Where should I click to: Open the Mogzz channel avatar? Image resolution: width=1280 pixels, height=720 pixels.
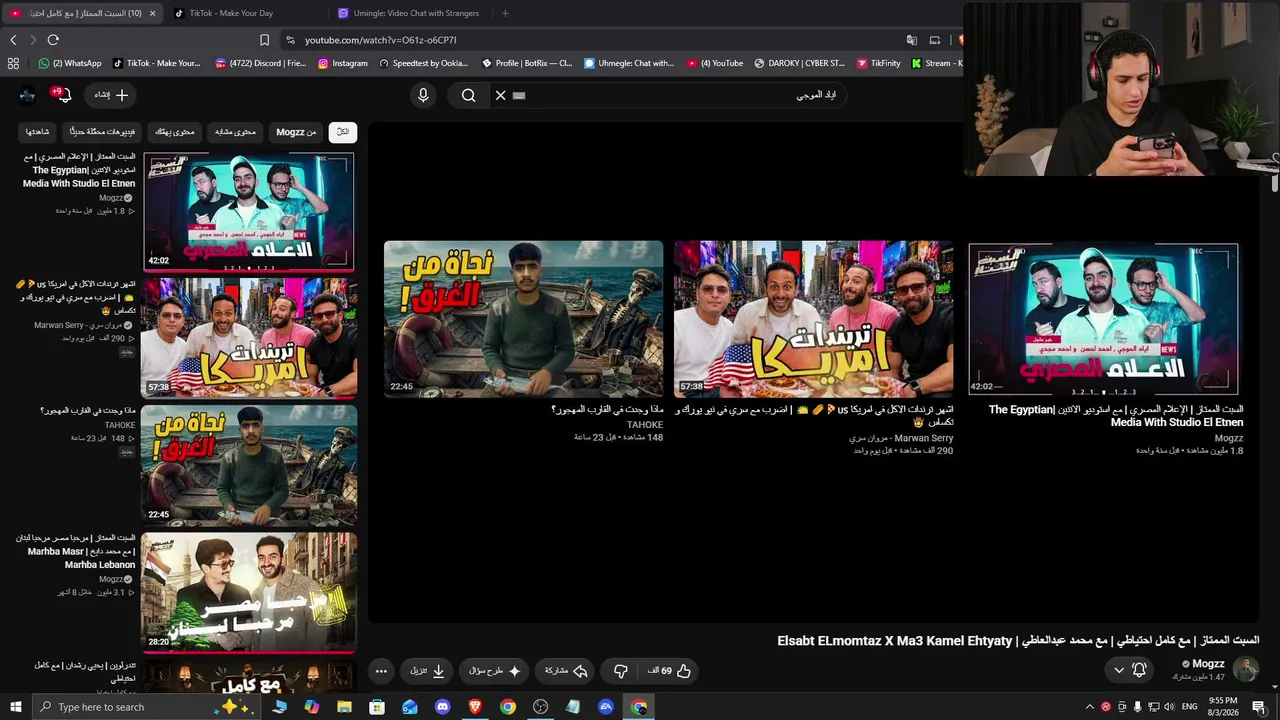tap(1246, 669)
